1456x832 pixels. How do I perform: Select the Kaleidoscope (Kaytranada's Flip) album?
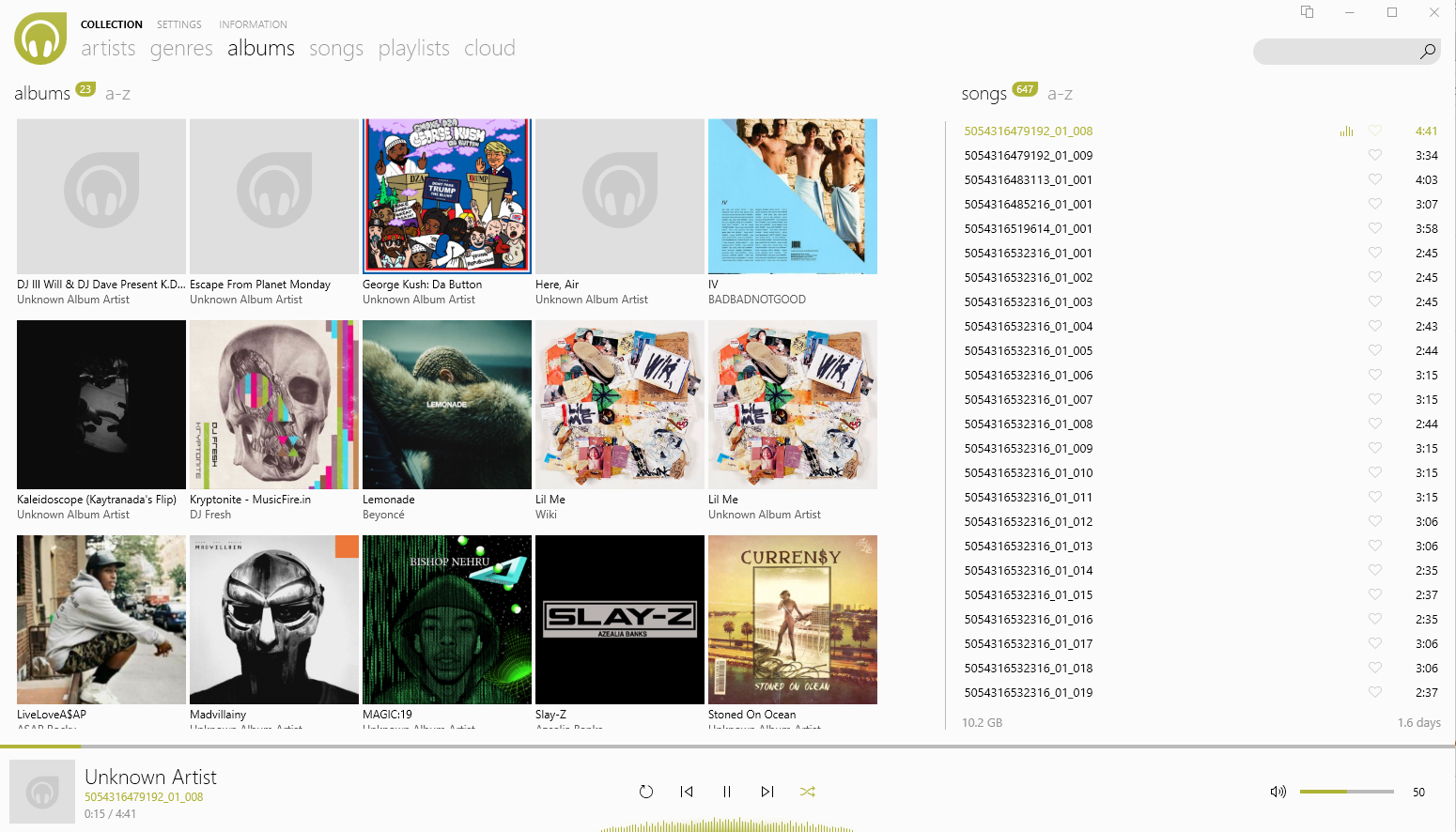coord(101,405)
